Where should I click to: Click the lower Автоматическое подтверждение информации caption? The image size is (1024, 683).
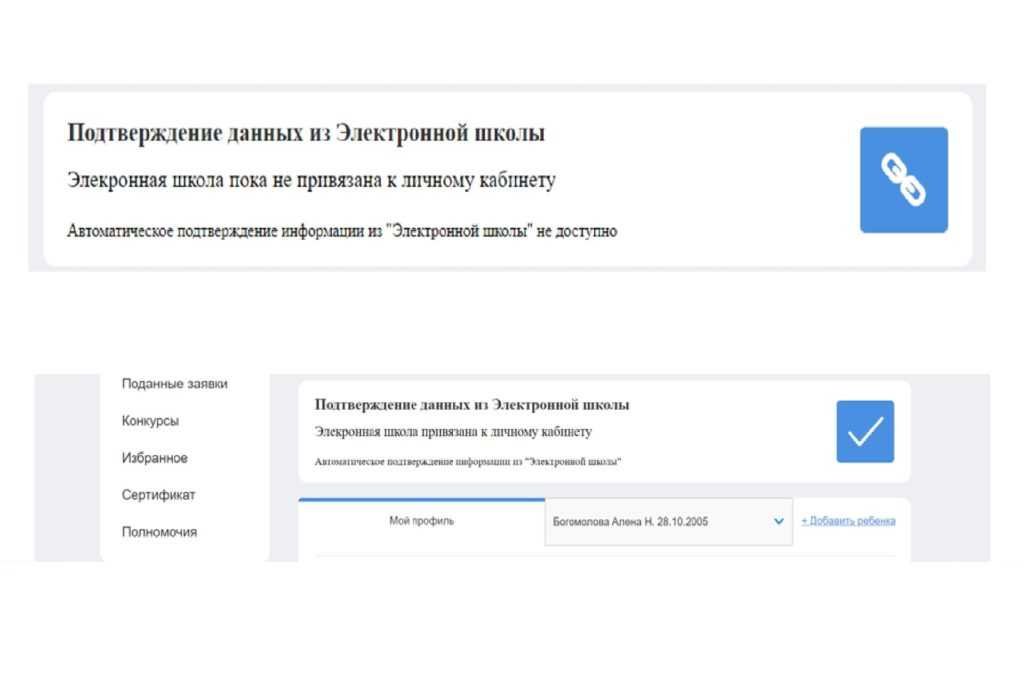(468, 462)
